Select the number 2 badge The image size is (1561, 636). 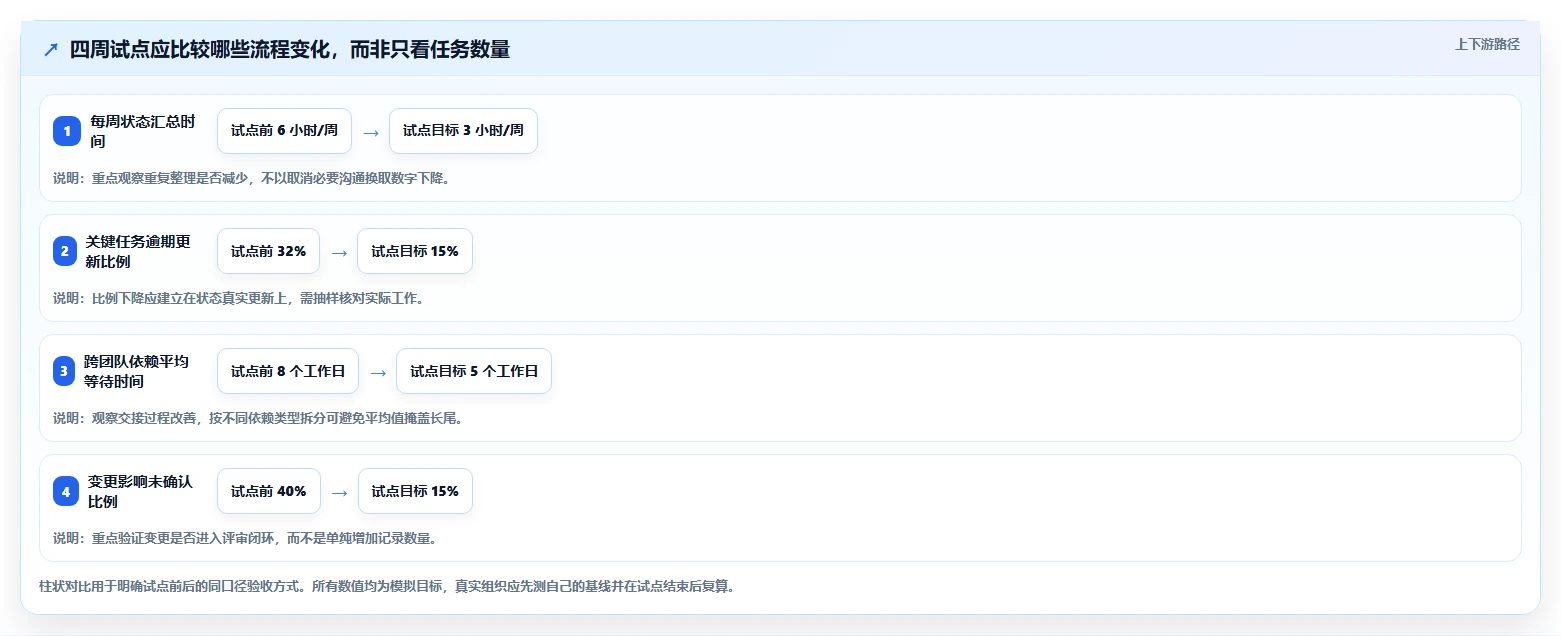(67, 251)
